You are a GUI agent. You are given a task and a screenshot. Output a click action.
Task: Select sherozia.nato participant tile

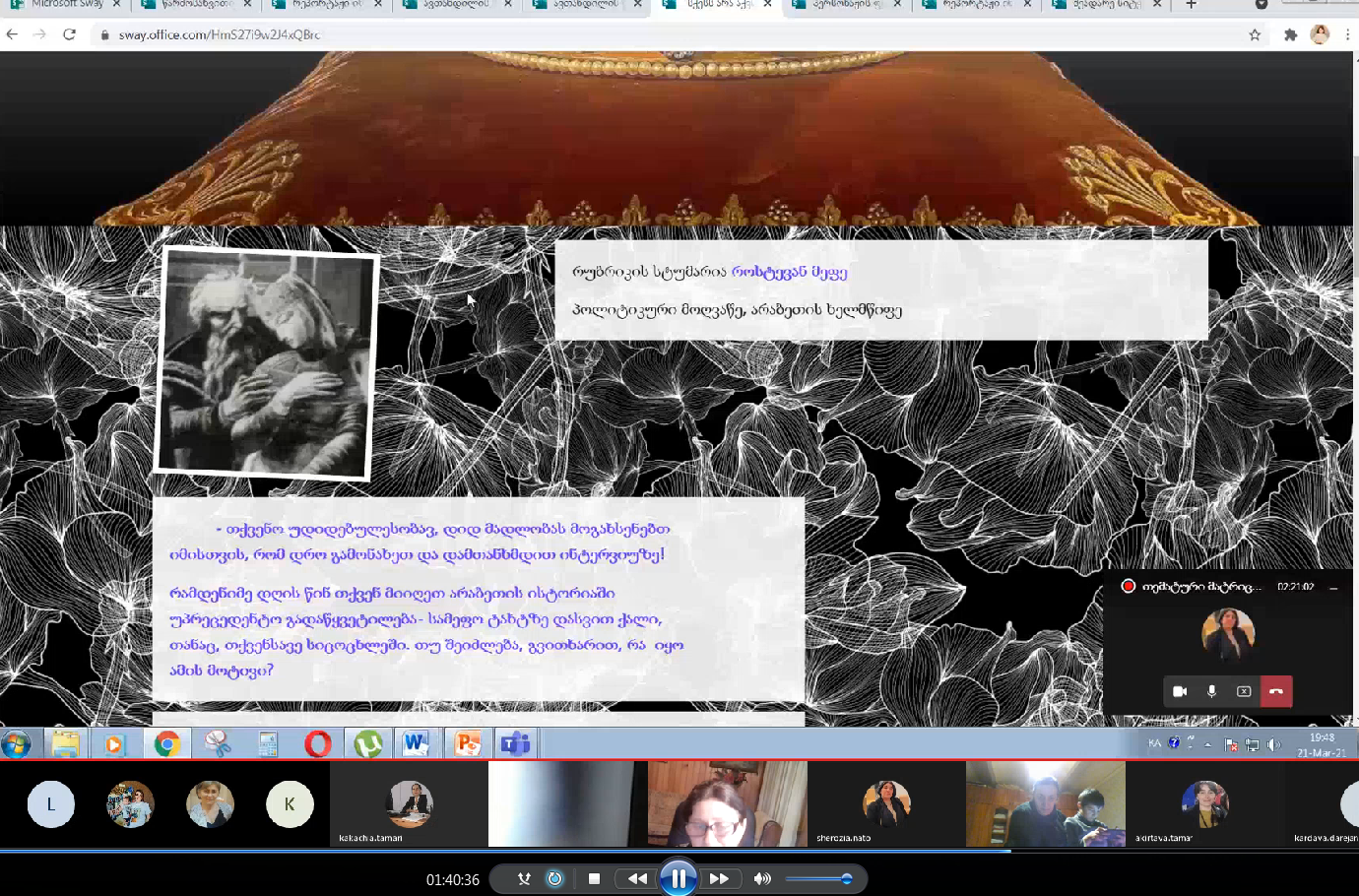(x=886, y=803)
